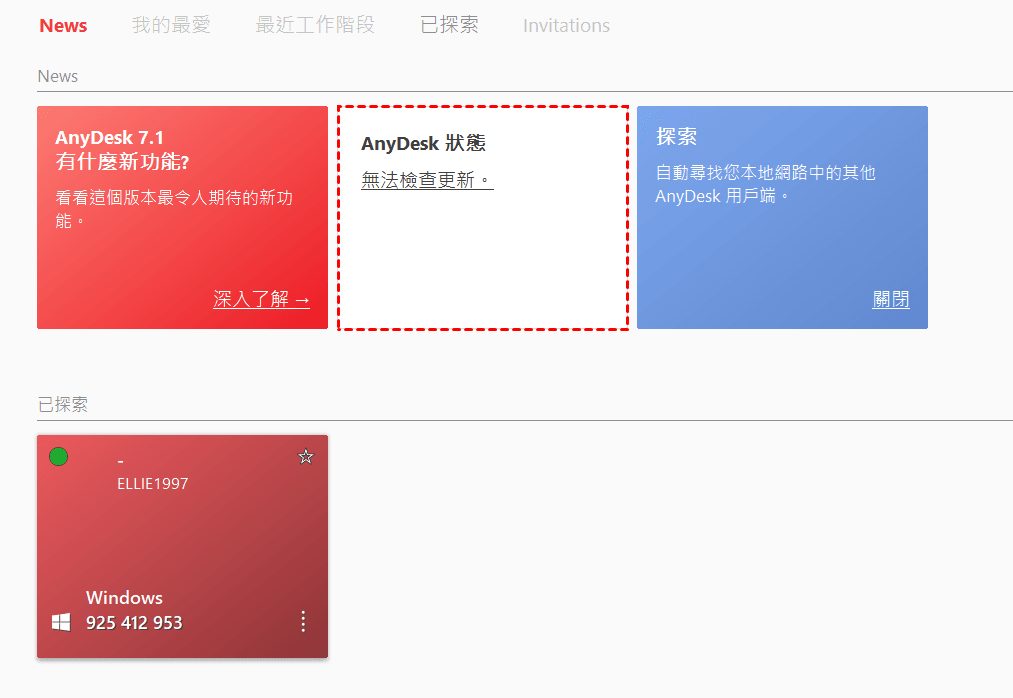Follow the 深入了解 → link
The height and width of the screenshot is (698, 1013).
pos(261,299)
